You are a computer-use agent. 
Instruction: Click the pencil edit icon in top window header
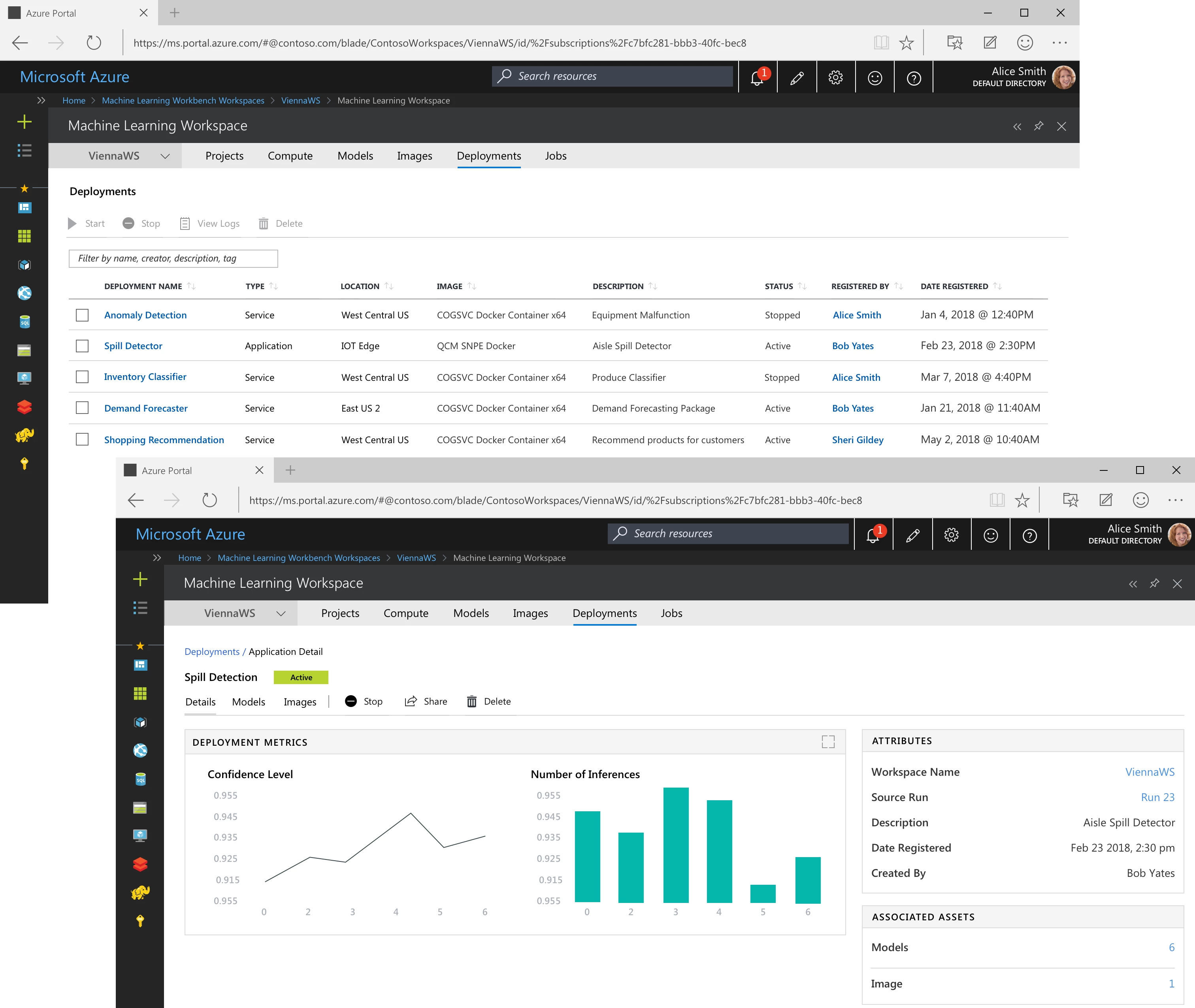797,78
